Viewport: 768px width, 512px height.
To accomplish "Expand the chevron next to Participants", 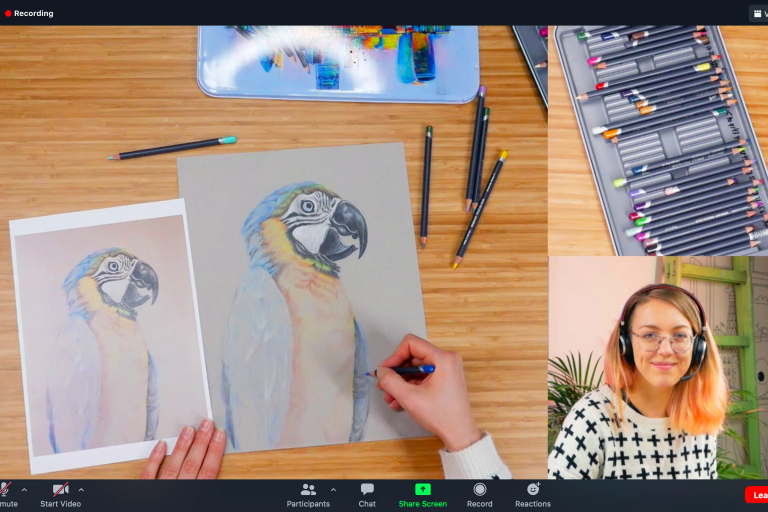I will [333, 490].
